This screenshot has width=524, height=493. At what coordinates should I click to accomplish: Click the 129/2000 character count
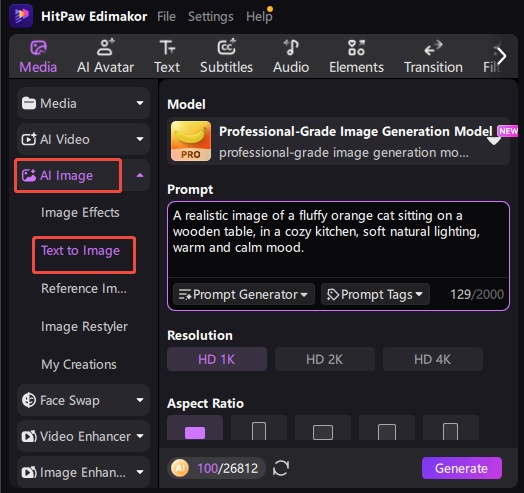(477, 294)
